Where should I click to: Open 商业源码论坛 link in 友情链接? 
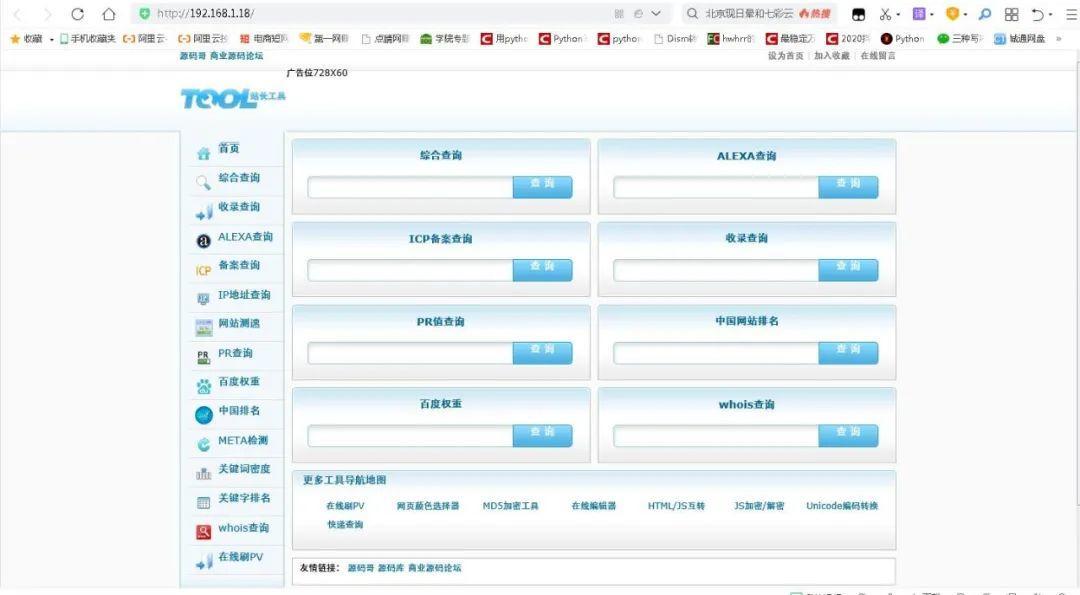(x=435, y=568)
